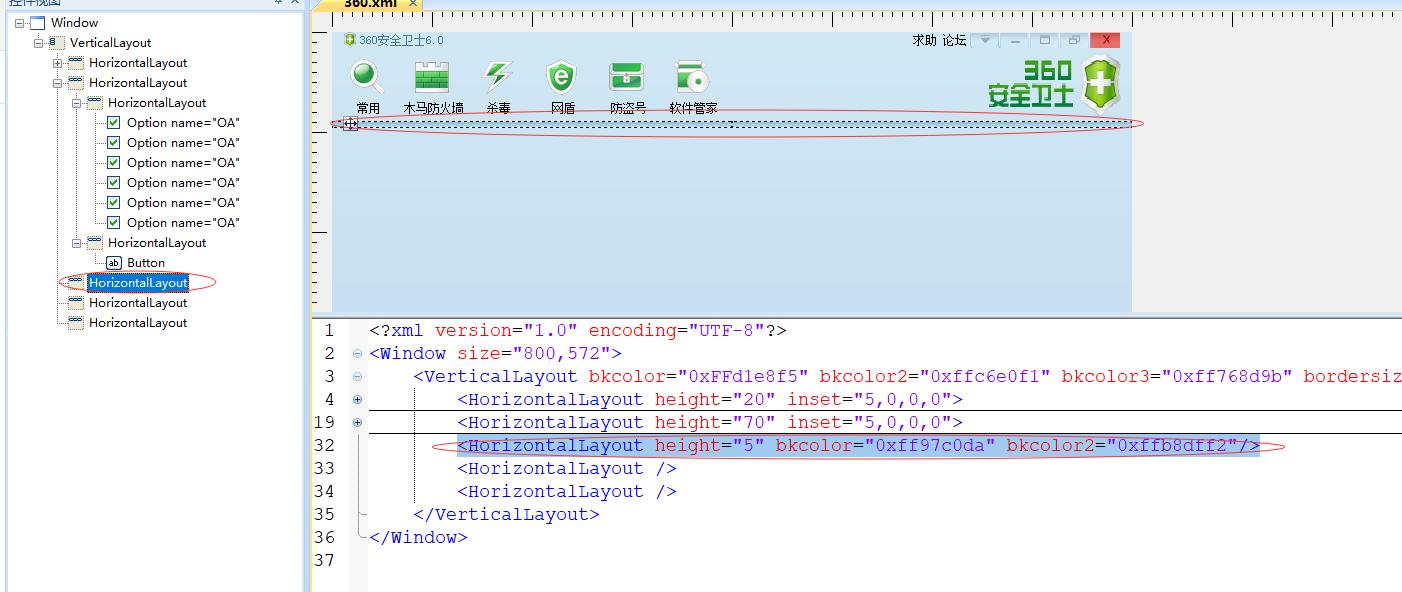Uncheck the first Option name="OA" checkbox

pyautogui.click(x=114, y=122)
